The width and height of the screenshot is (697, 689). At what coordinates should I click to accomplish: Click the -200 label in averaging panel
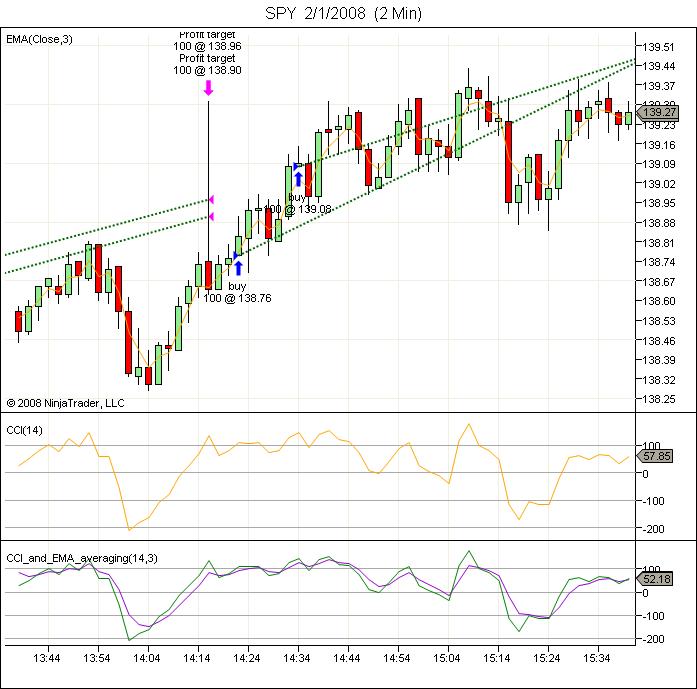[653, 639]
